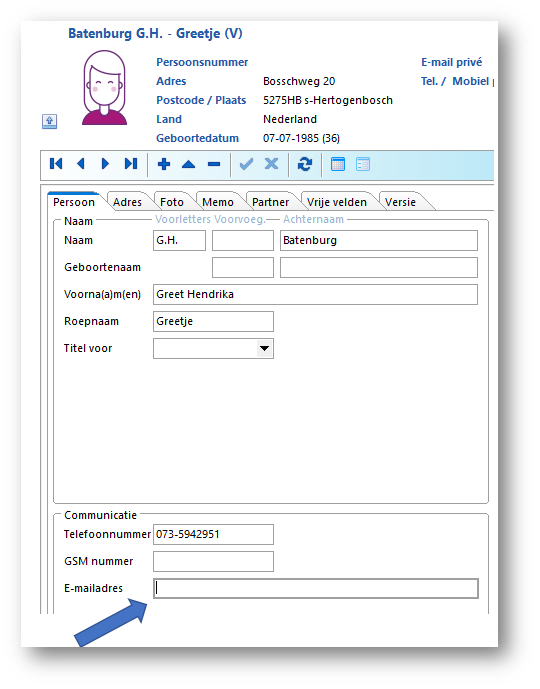The image size is (540, 689).
Task: Jump to the last record
Action: click(131, 164)
